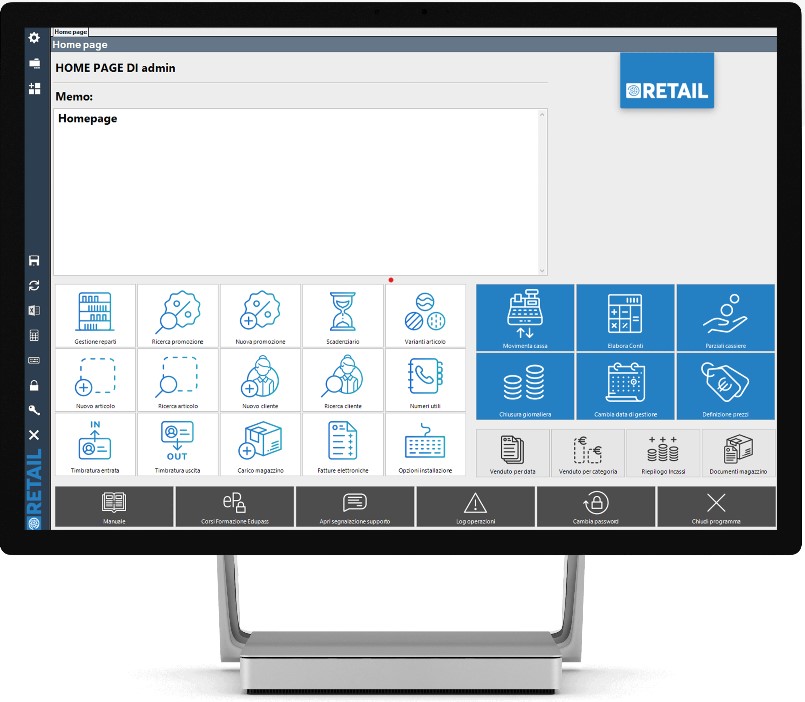
Task: Open Fatture elettroniche
Action: (343, 444)
